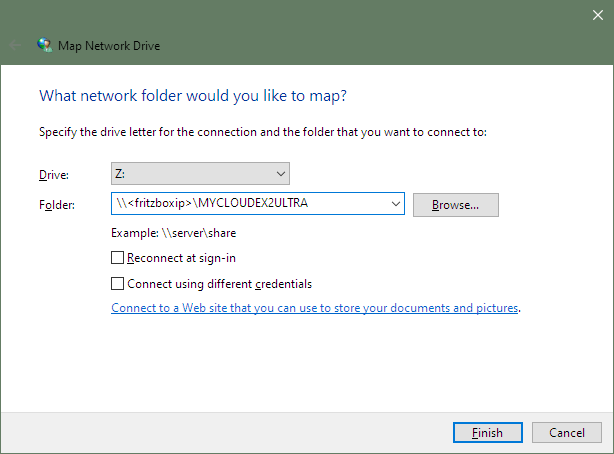
Task: Click the Map Network Drive globe icon
Action: [x=45, y=45]
